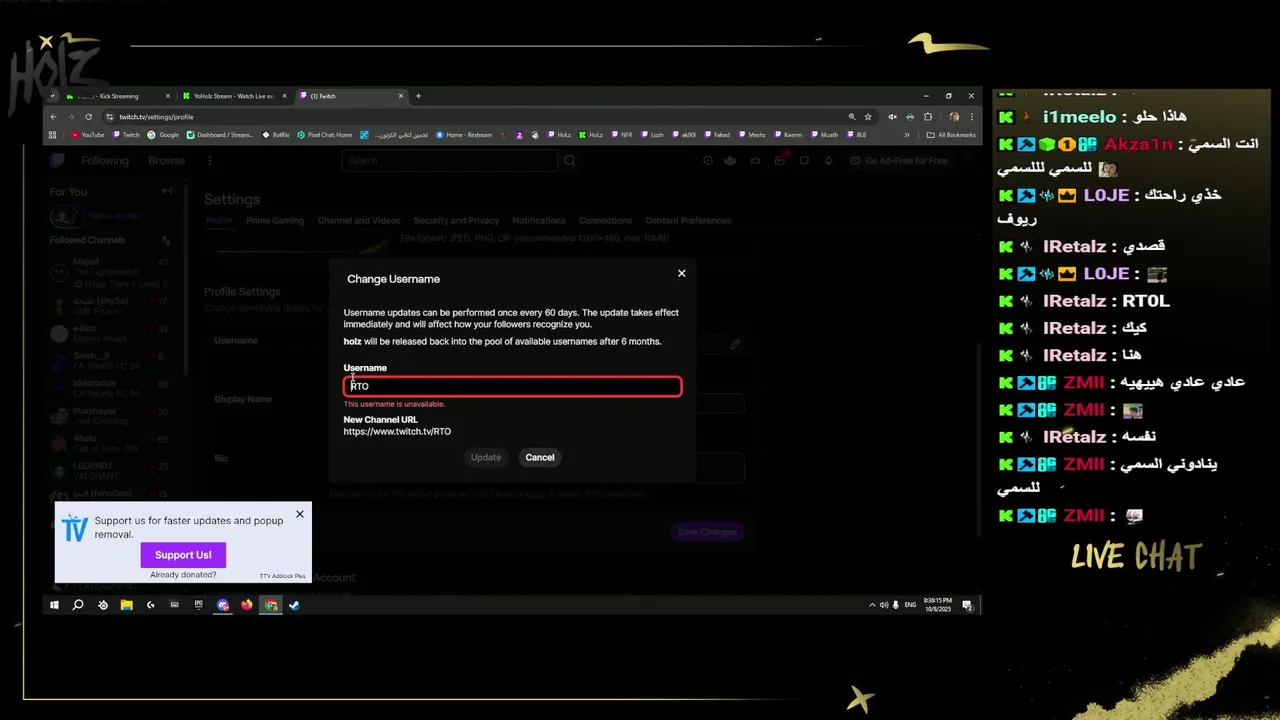Open the Muath bookmark
The width and height of the screenshot is (1280, 720).
click(x=824, y=135)
